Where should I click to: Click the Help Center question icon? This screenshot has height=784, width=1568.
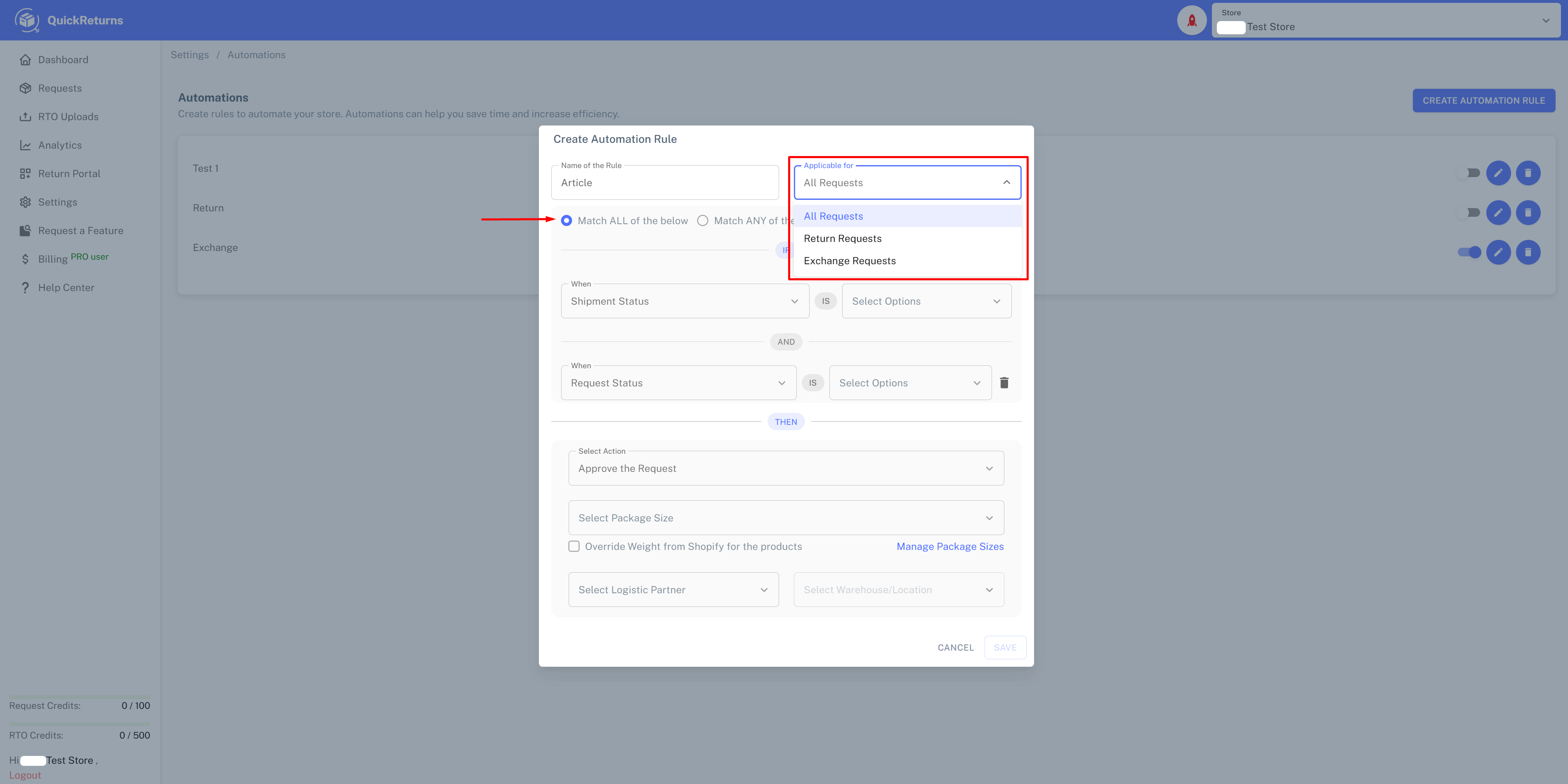pyautogui.click(x=25, y=287)
